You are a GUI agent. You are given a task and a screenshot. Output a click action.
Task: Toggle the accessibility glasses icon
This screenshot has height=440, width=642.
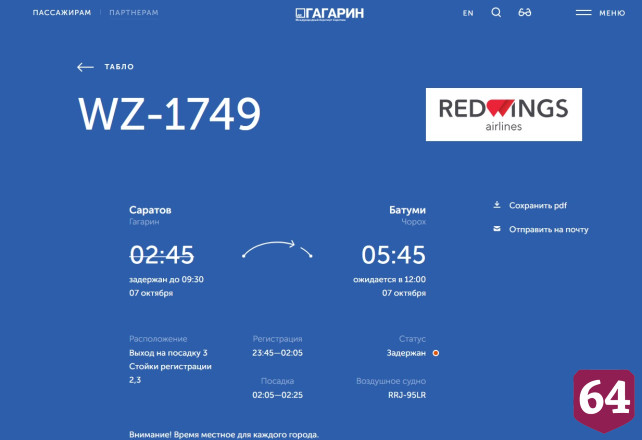coord(524,13)
